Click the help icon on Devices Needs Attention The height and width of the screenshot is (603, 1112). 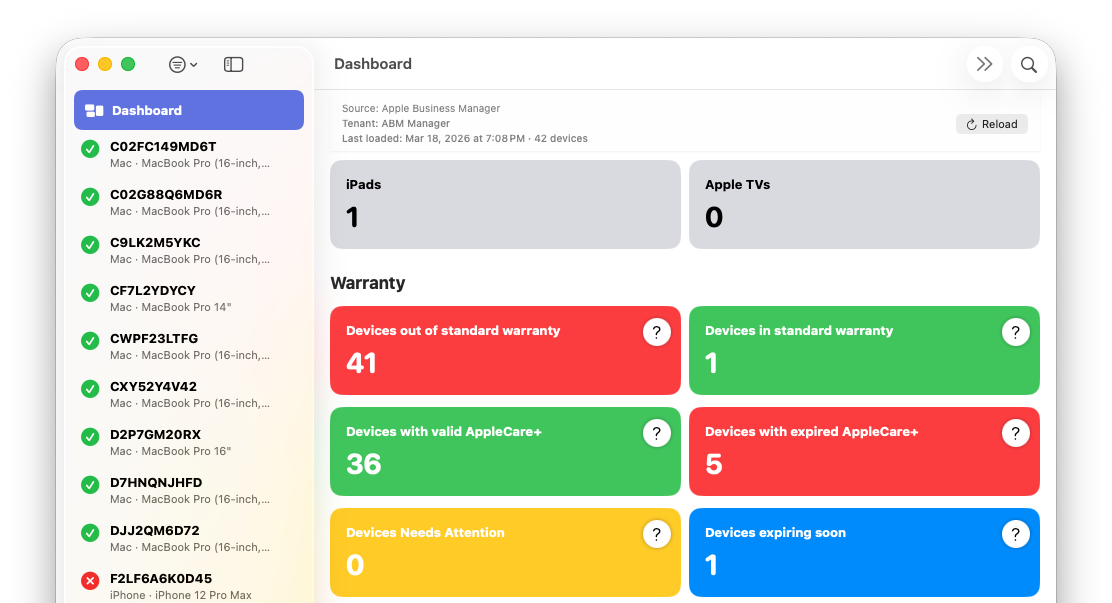(x=657, y=533)
